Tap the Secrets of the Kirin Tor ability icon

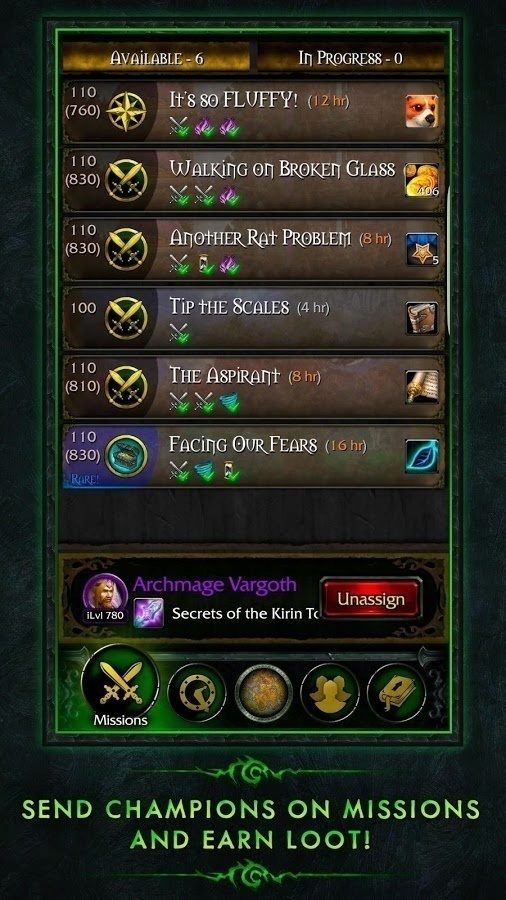149,612
